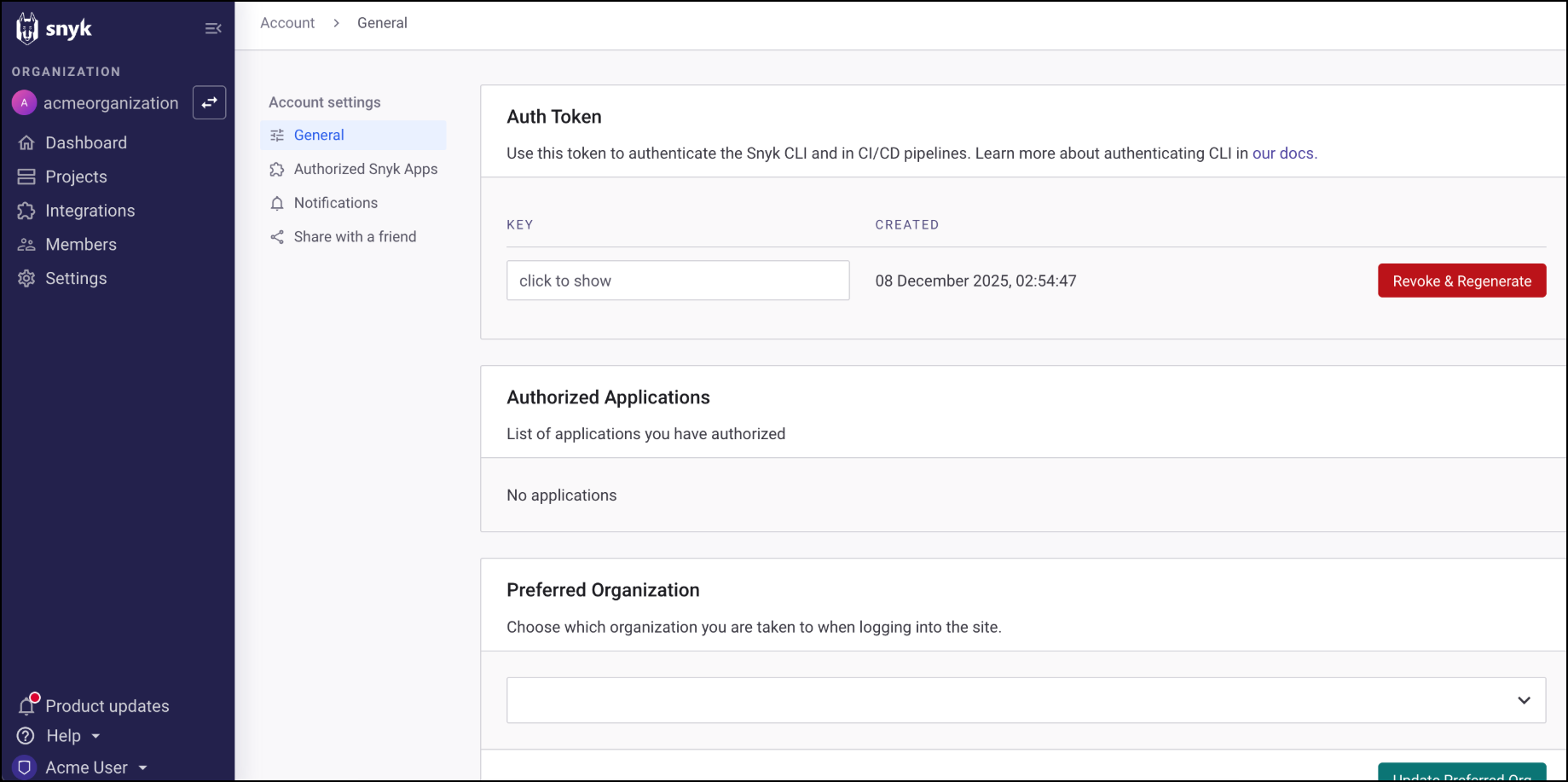
Task: Click the Settings gear icon
Action: pos(26,279)
